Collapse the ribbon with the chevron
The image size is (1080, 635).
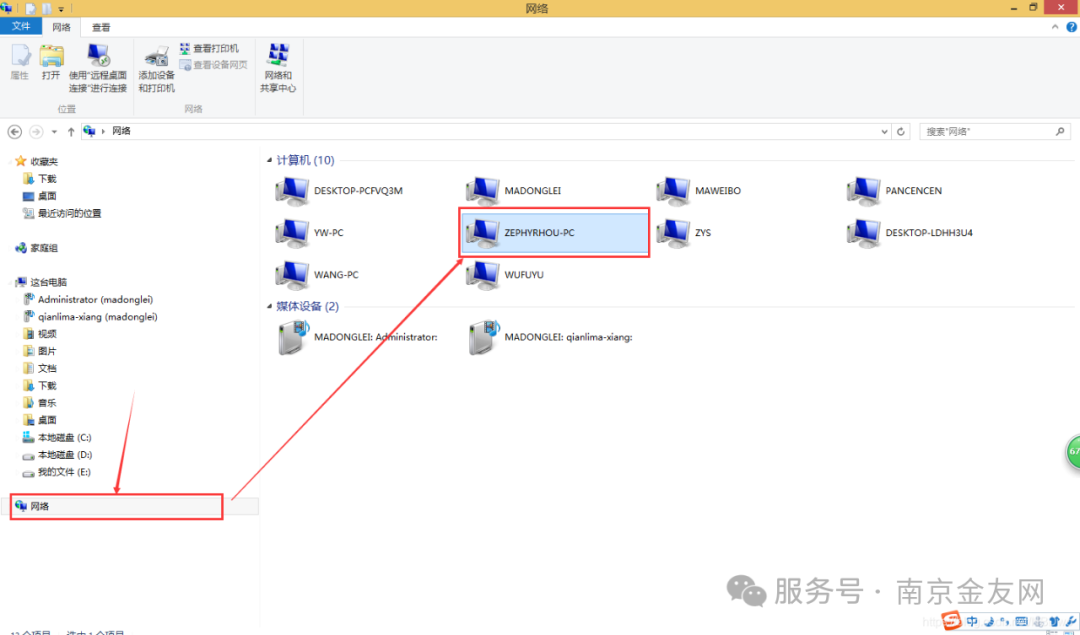pos(1055,27)
